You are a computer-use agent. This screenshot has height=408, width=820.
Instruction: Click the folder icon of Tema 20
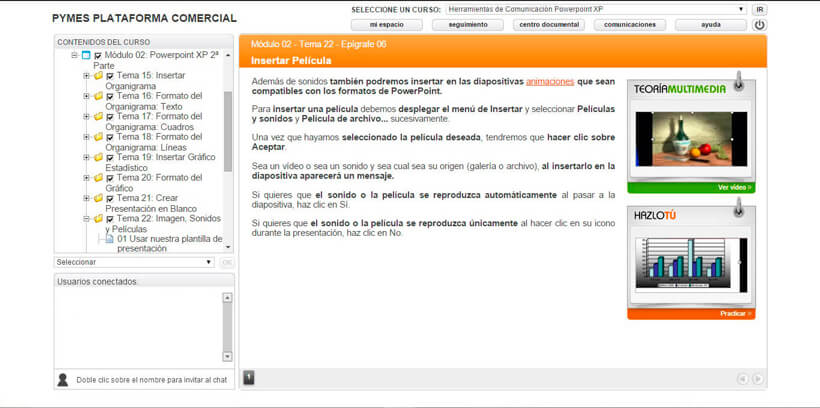(x=98, y=178)
